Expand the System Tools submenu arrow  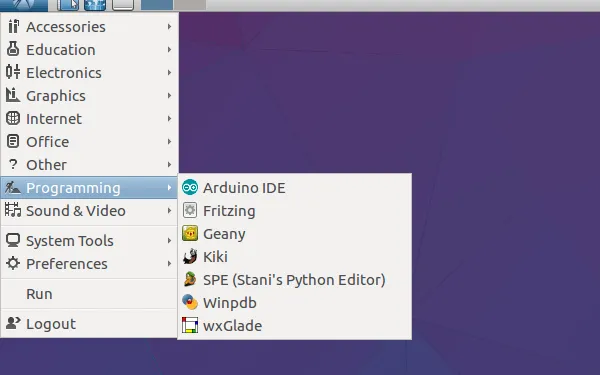click(169, 241)
